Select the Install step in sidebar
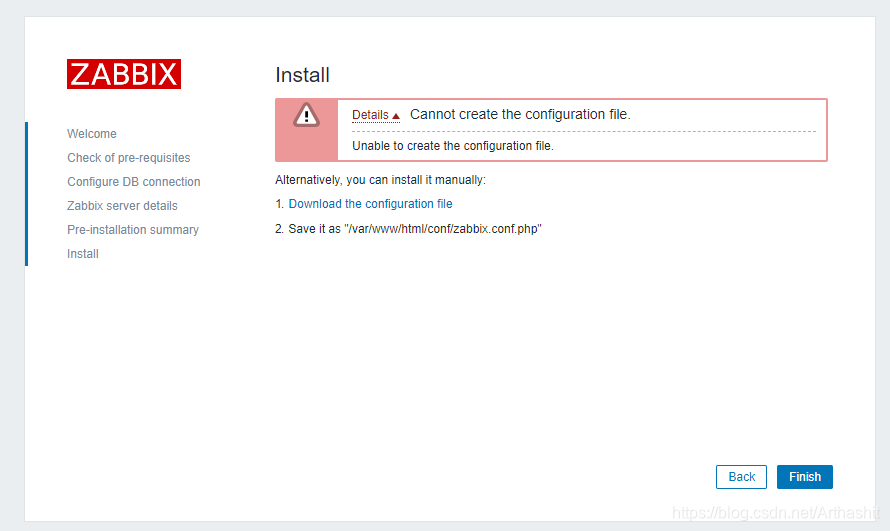This screenshot has width=890, height=531. tap(83, 254)
